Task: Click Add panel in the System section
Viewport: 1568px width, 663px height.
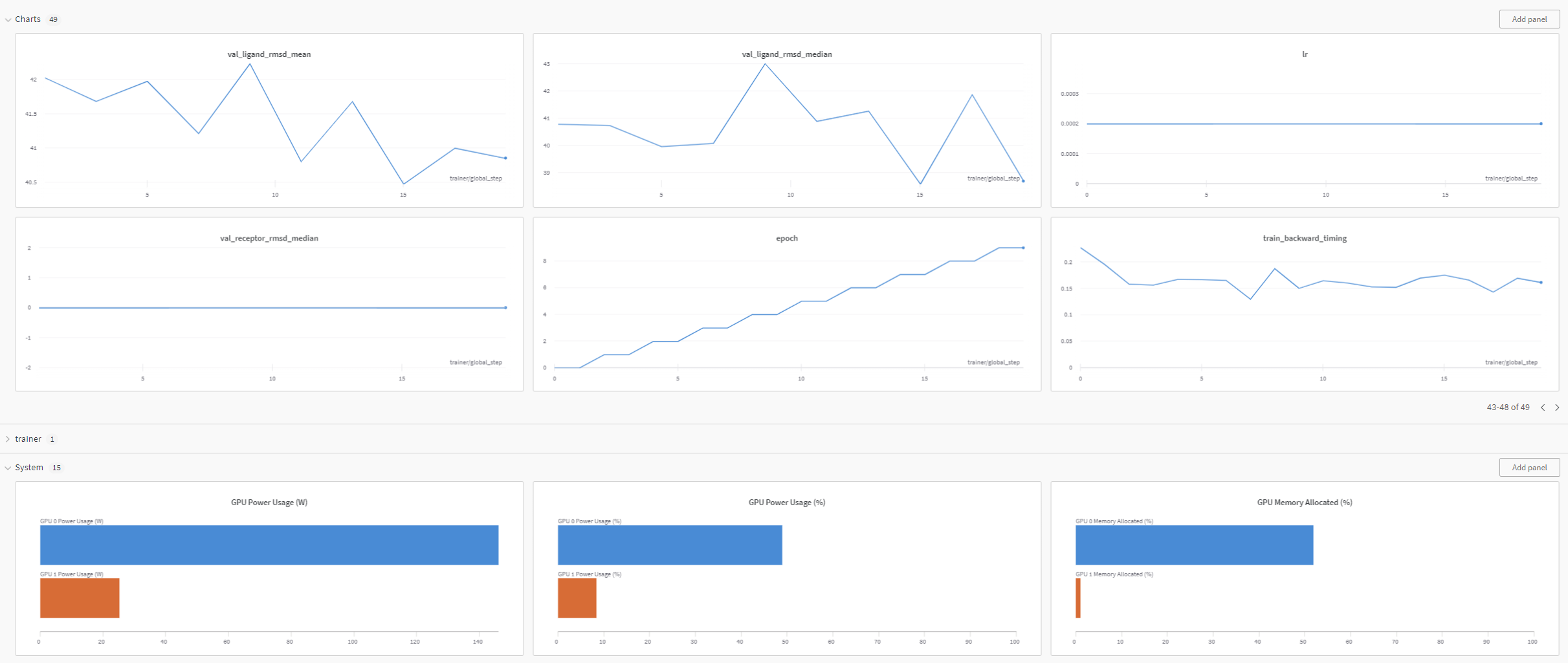Action: 1529,468
